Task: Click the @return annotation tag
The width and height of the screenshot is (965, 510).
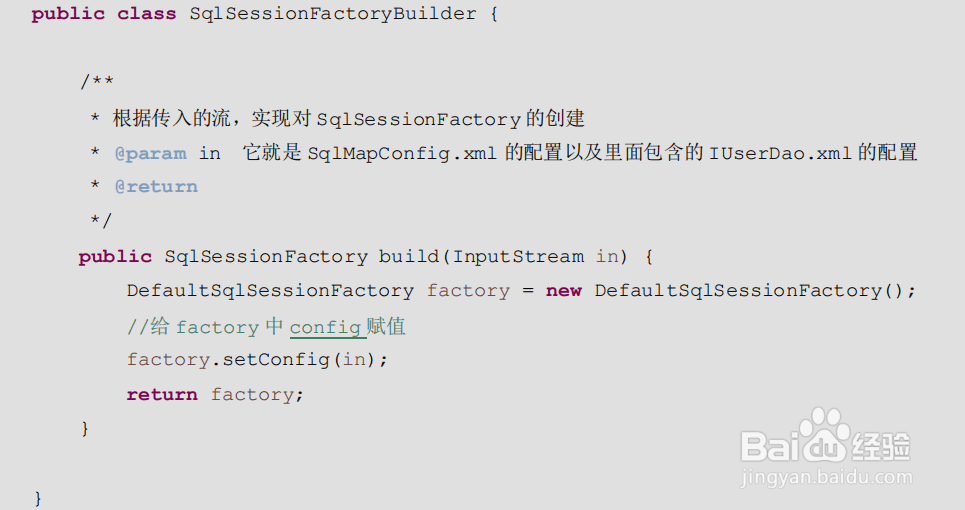Action: [x=156, y=187]
